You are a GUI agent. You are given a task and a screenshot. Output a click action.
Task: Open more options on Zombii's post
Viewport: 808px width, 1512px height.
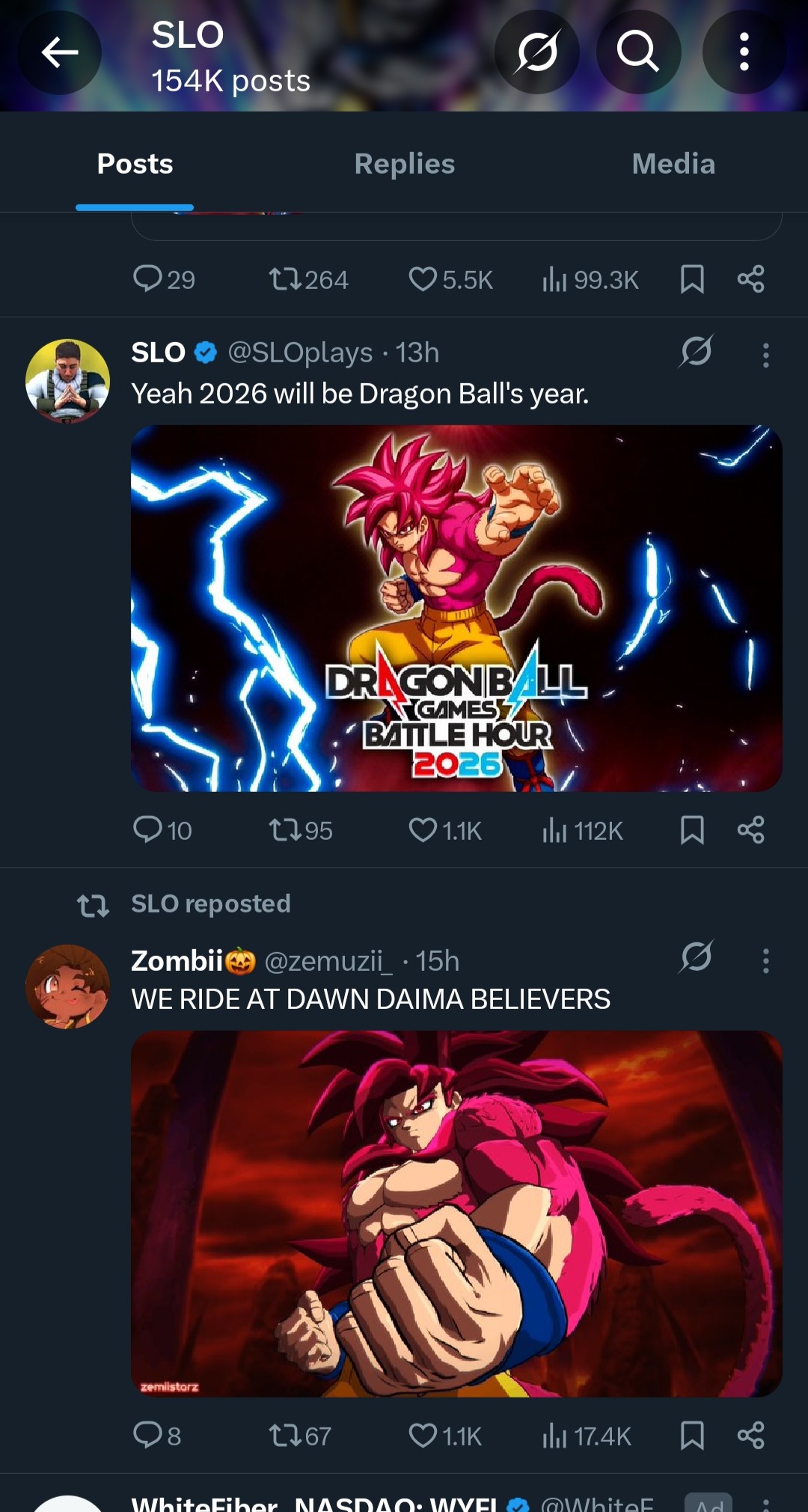click(765, 960)
